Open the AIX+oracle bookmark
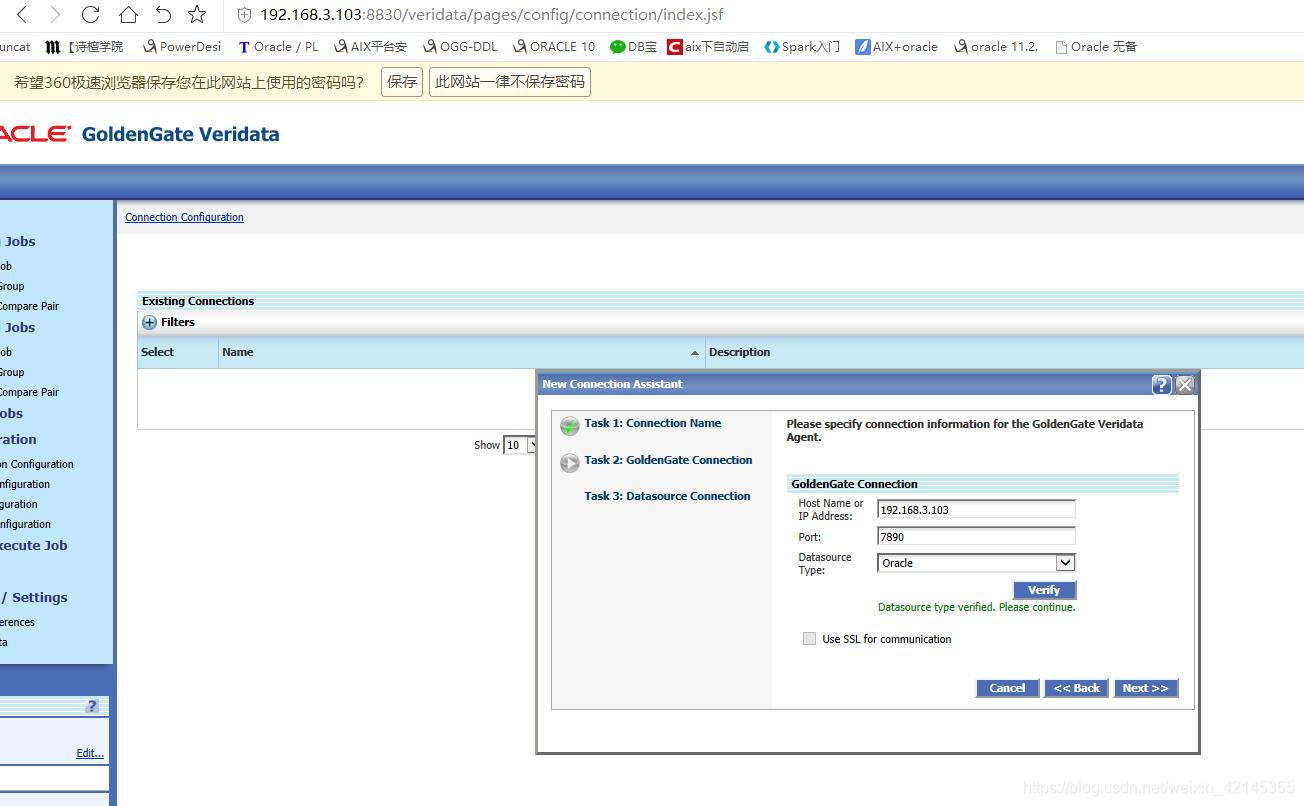 (896, 47)
